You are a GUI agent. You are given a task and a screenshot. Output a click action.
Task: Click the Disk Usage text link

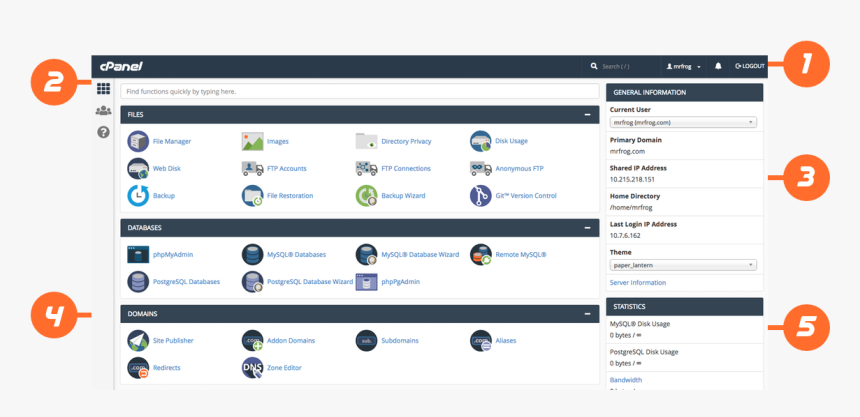point(511,142)
